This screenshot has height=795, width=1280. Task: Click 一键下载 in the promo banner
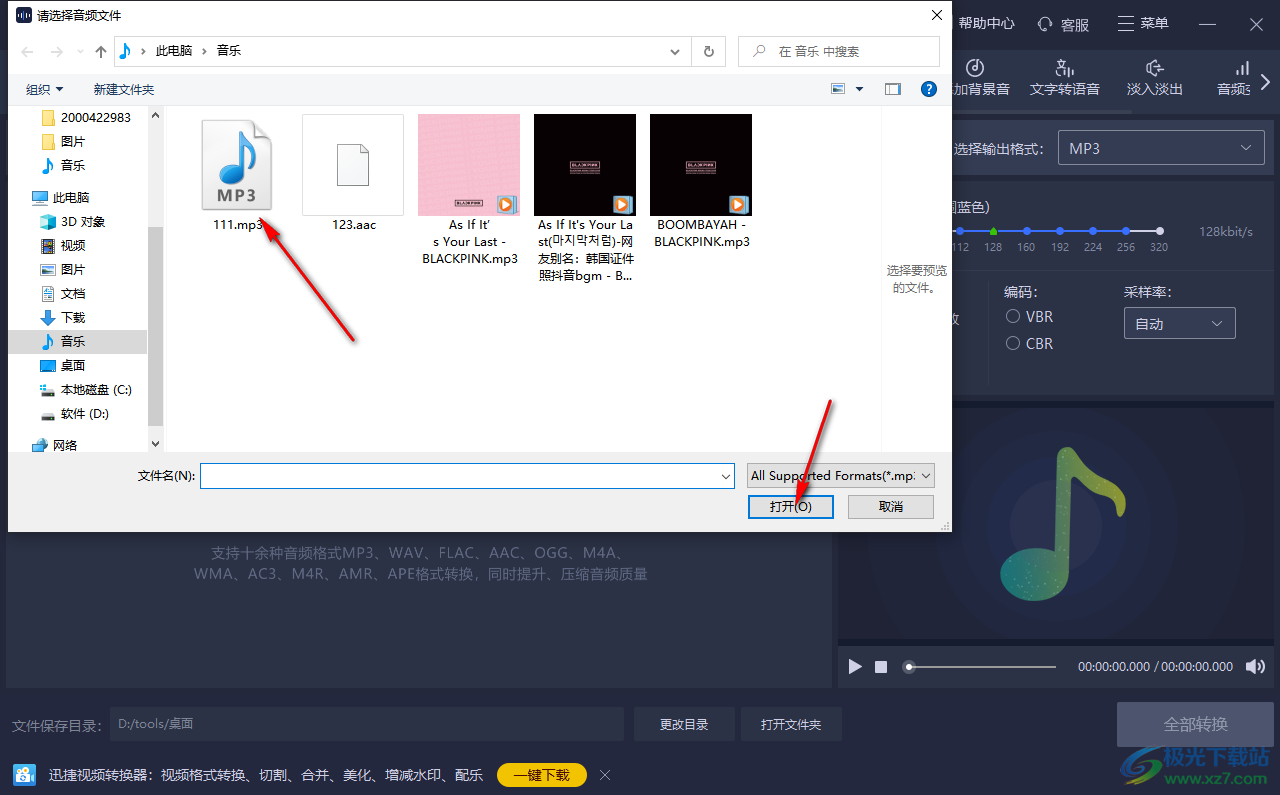[x=542, y=775]
